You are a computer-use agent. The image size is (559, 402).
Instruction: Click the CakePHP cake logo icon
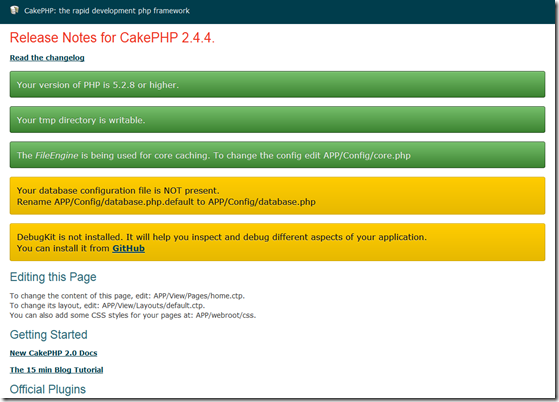14,10
